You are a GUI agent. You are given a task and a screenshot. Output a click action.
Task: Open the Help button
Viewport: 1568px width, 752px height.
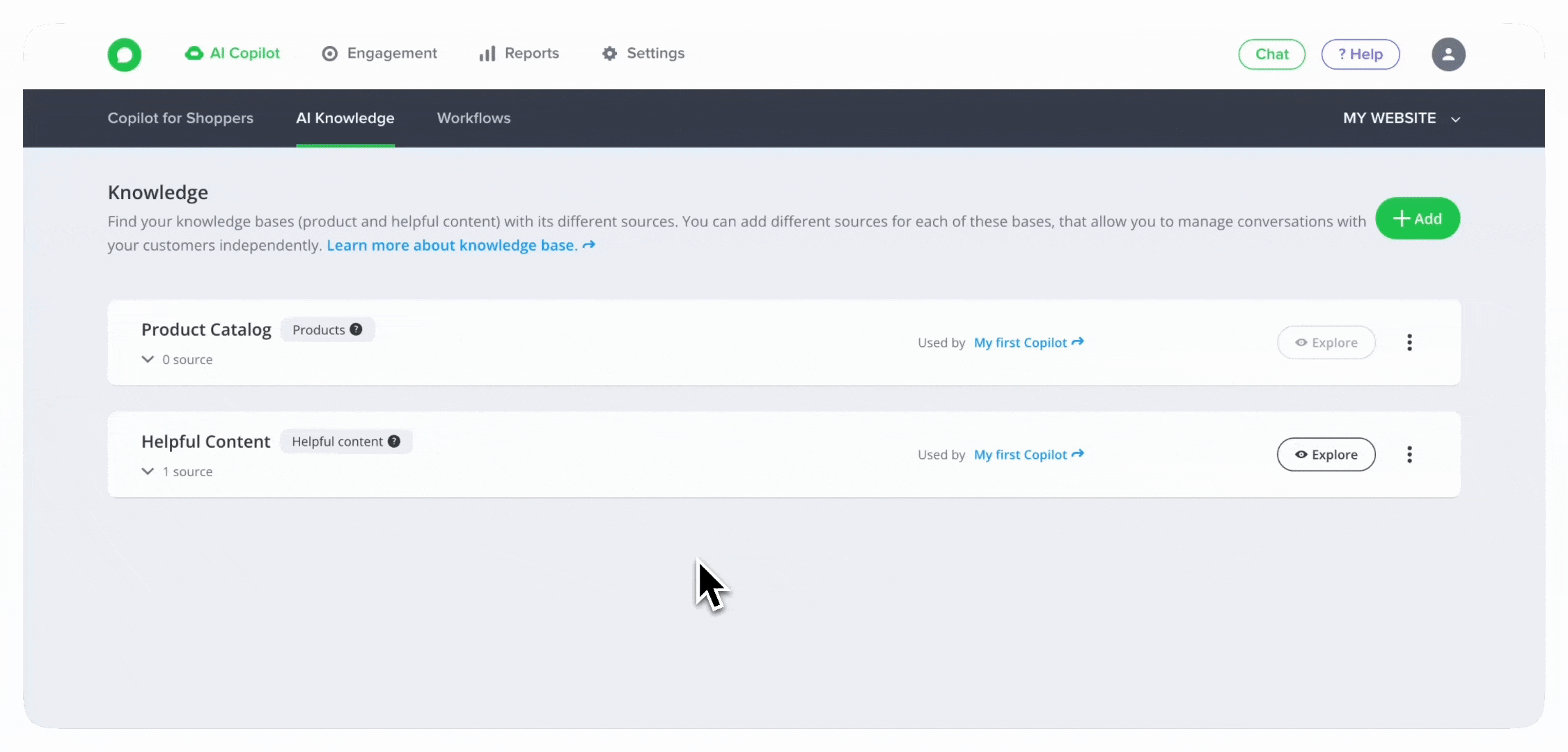(x=1360, y=54)
